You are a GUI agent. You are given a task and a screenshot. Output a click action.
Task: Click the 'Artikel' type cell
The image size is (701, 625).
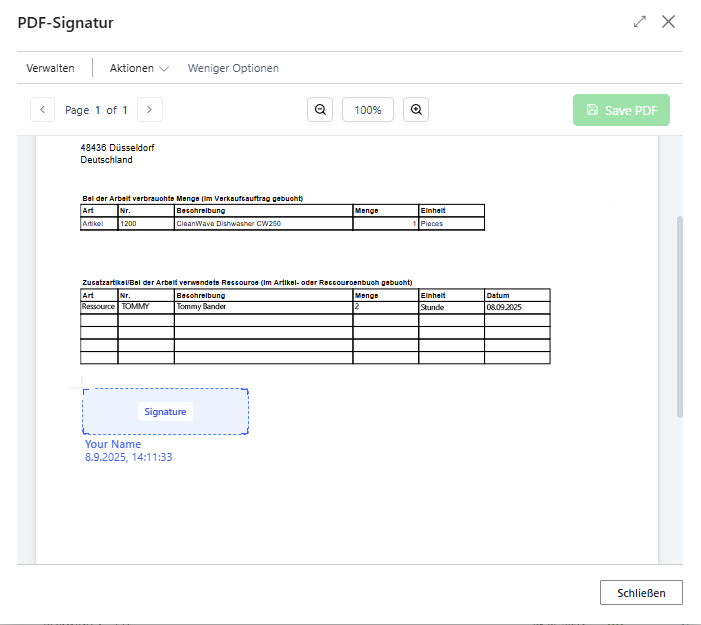(x=99, y=224)
